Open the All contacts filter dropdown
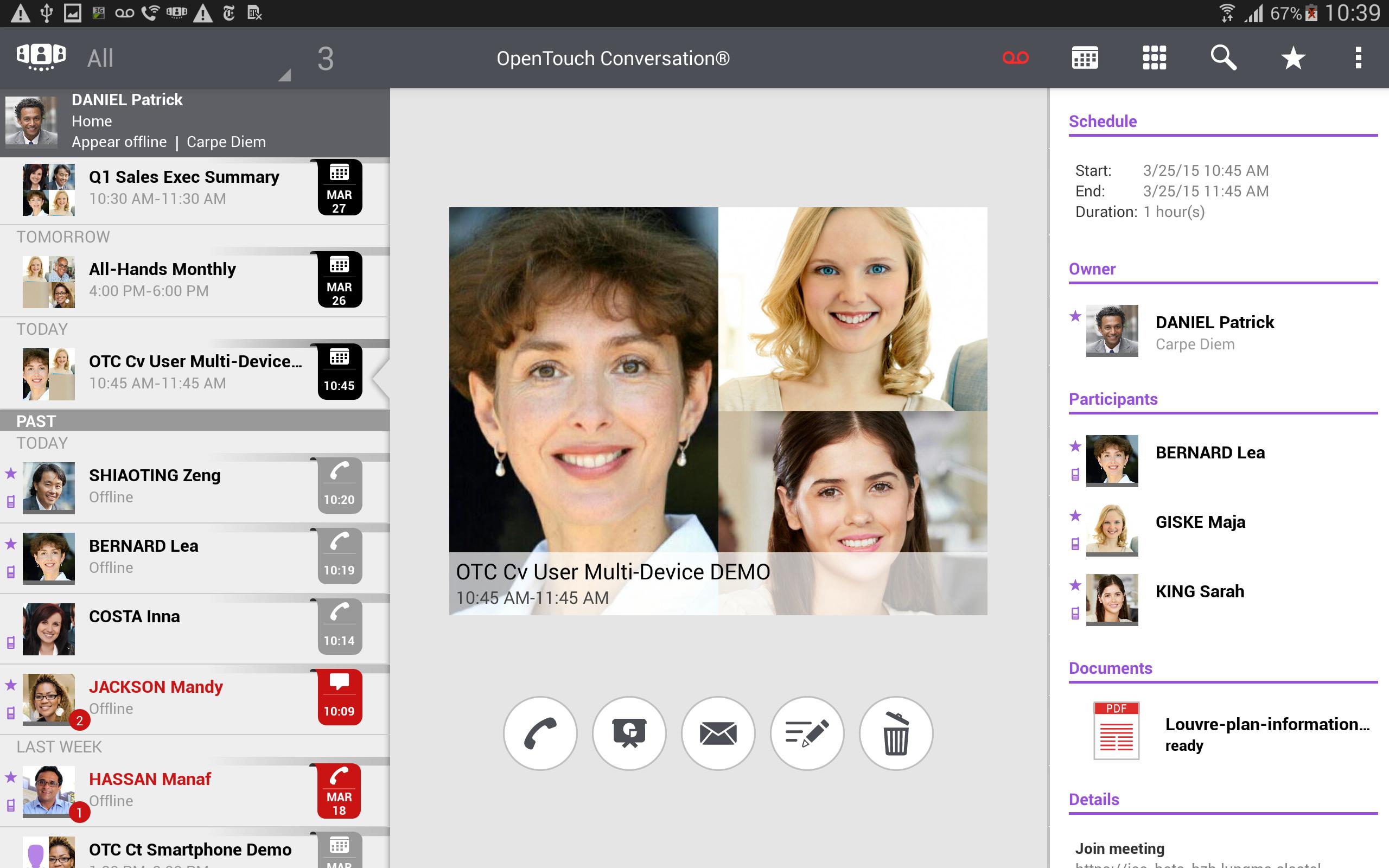Image resolution: width=1389 pixels, height=868 pixels. pyautogui.click(x=172, y=58)
